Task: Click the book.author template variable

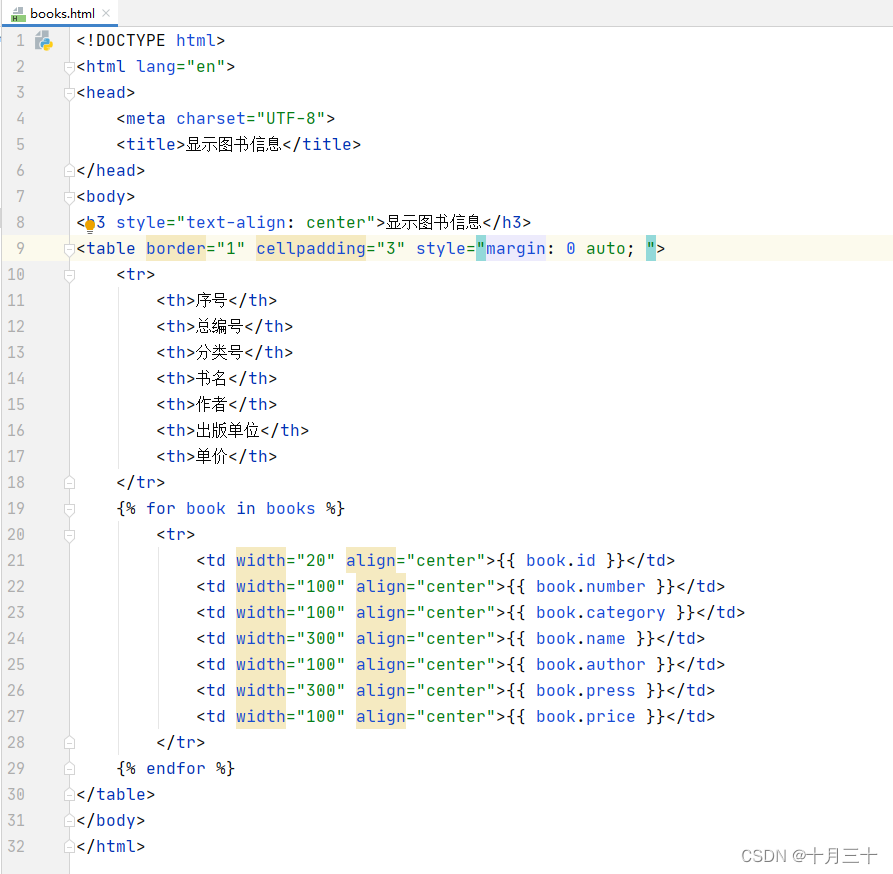Action: coord(591,664)
